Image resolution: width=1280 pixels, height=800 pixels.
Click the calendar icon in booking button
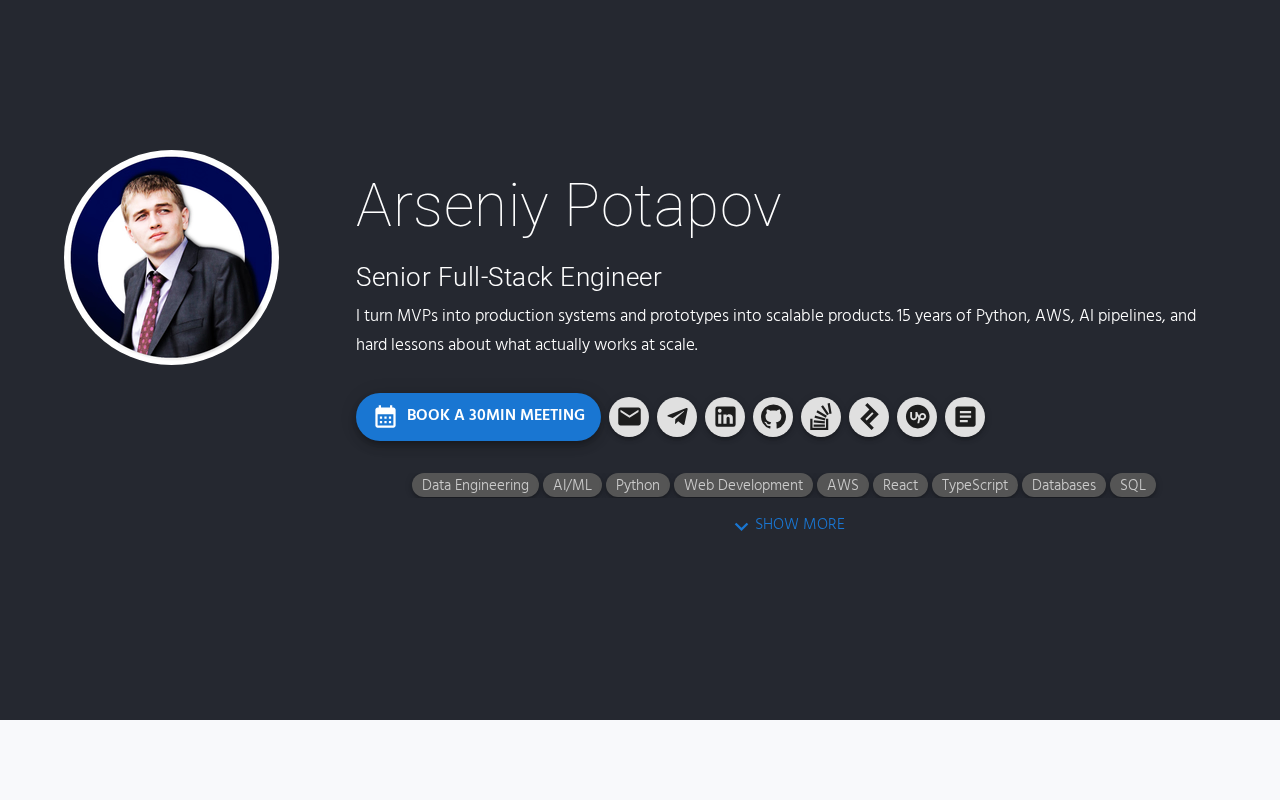click(386, 417)
